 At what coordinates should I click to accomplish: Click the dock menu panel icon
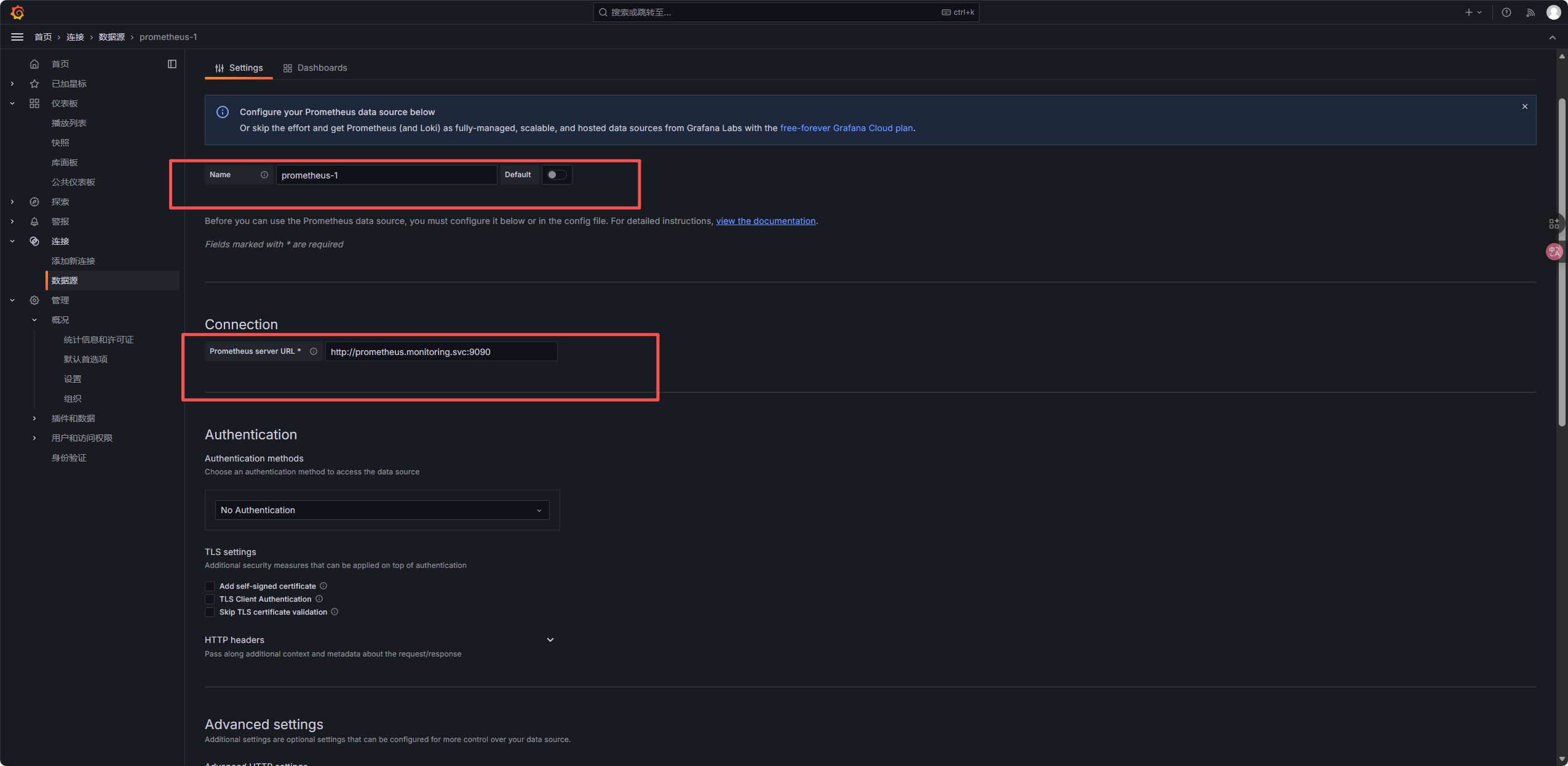[172, 64]
